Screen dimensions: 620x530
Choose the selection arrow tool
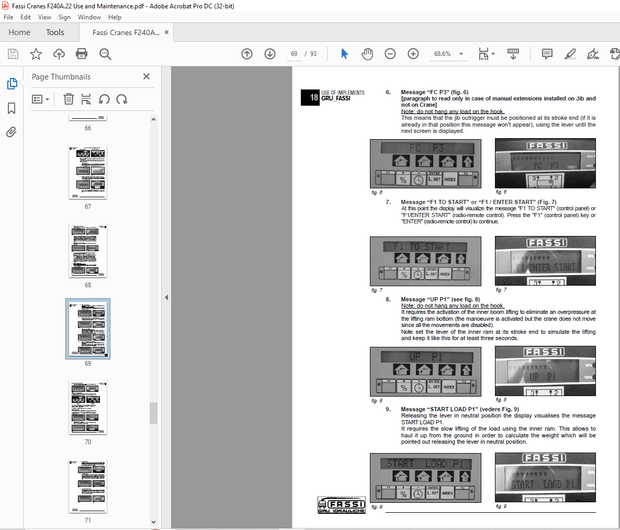pyautogui.click(x=344, y=54)
